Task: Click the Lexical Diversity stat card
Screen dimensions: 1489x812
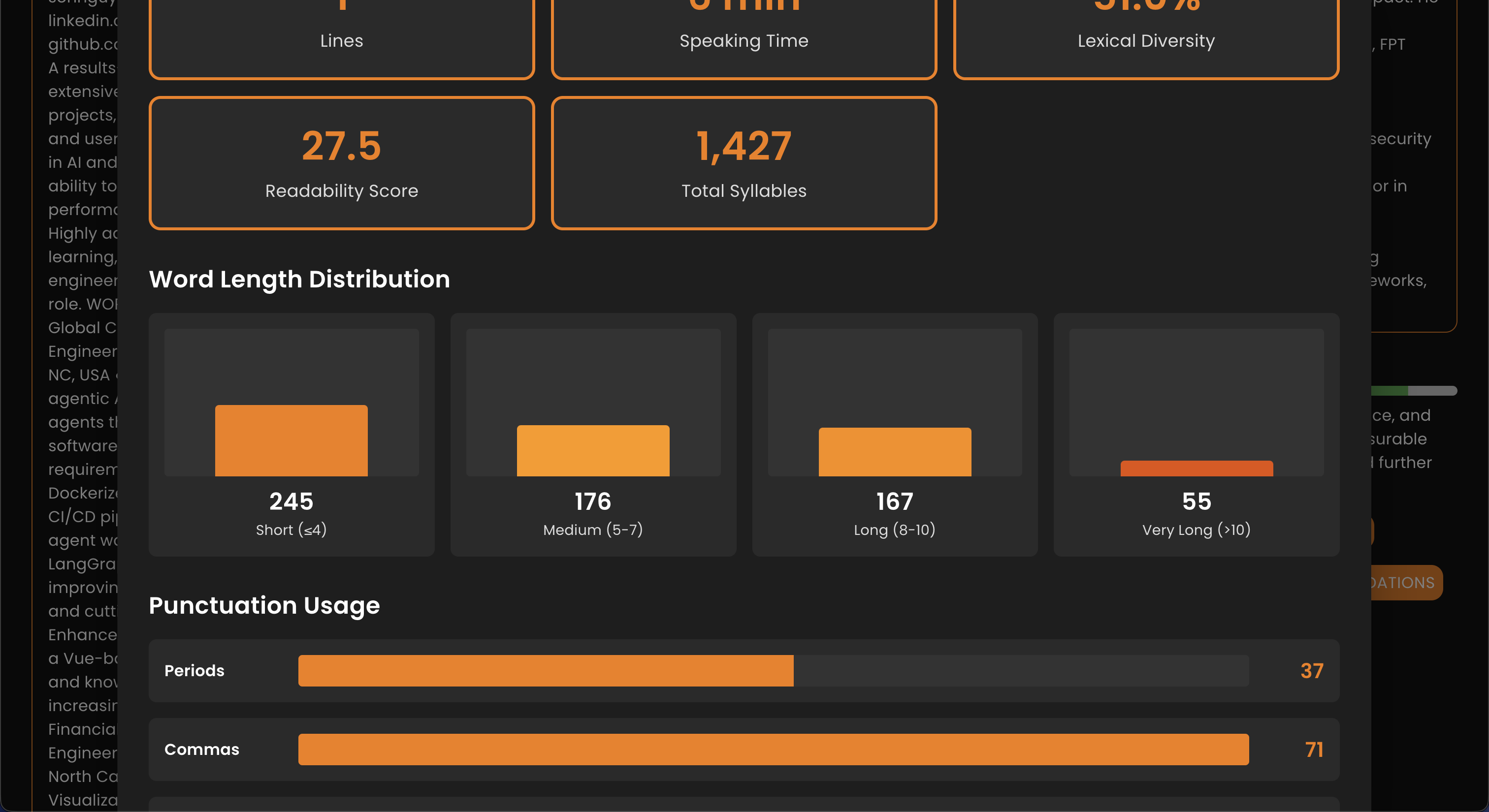Action: 1146,29
